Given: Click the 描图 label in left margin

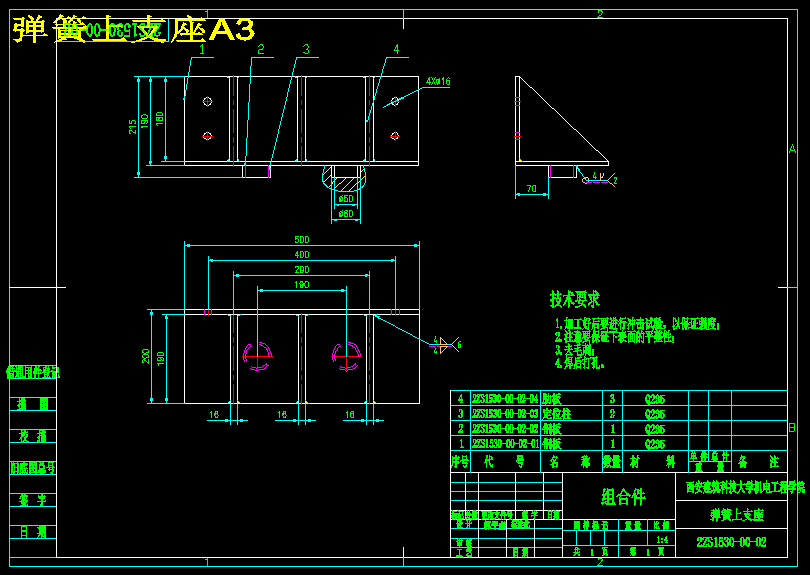Looking at the screenshot, I should pos(33,404).
